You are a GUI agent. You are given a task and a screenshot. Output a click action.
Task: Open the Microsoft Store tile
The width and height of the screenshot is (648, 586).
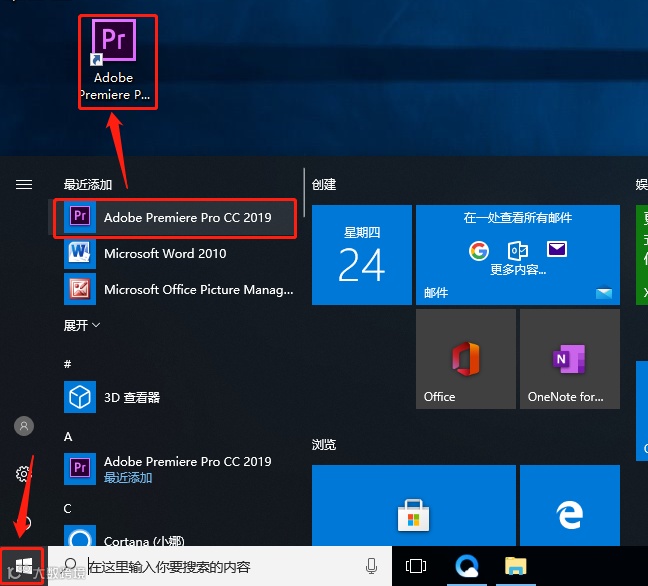tap(414, 505)
